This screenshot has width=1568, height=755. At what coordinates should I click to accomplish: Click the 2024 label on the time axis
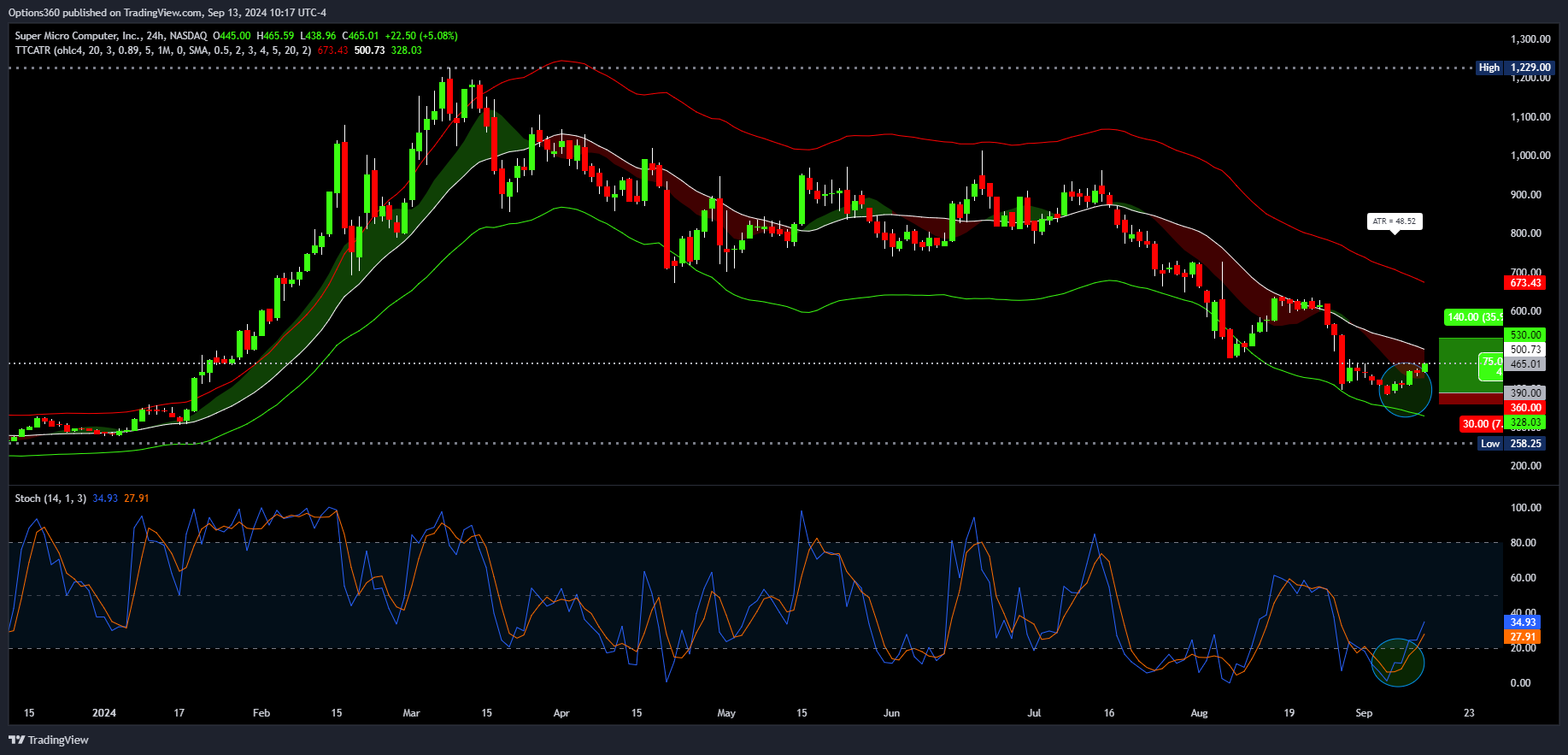(x=104, y=713)
